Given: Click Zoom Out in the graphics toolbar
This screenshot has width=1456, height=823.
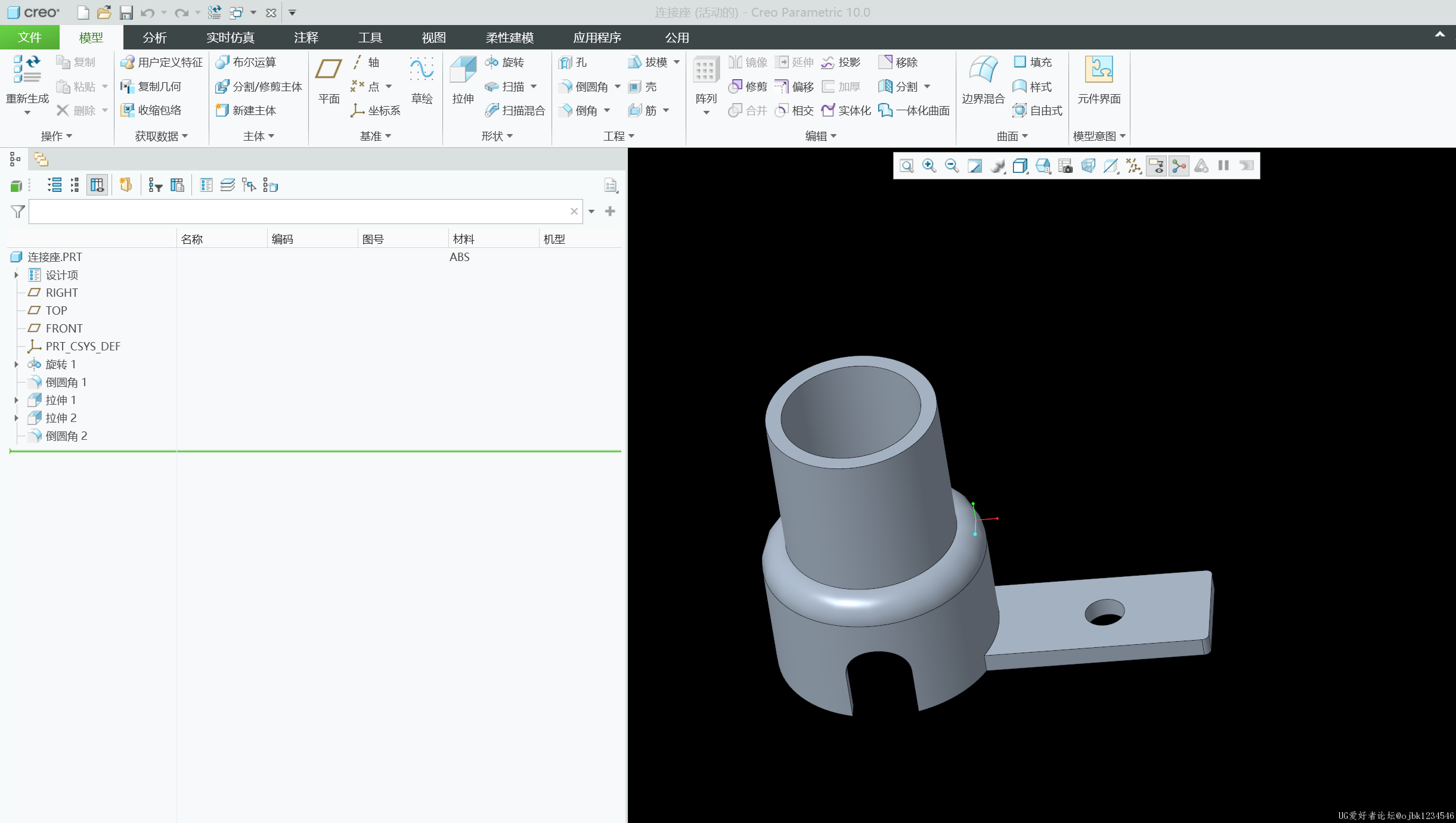Looking at the screenshot, I should tap(952, 166).
